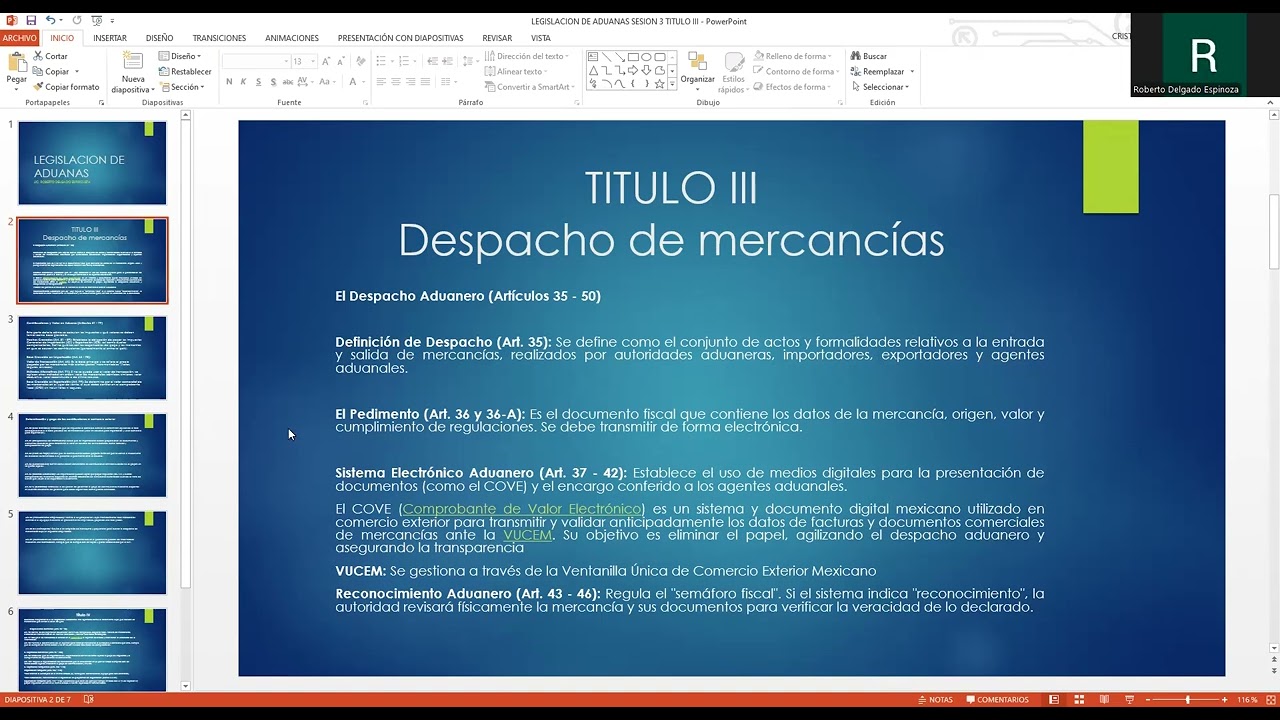1280x720 pixels.
Task: Toggle italic K formatting
Action: pyautogui.click(x=243, y=81)
